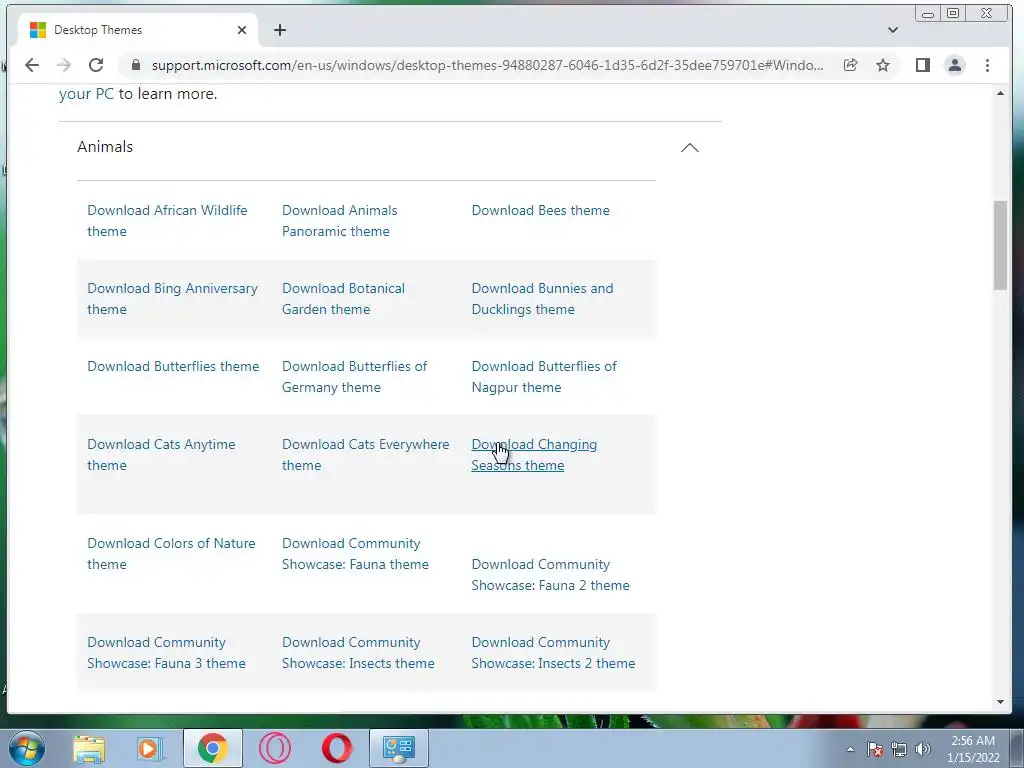The image size is (1024, 768).
Task: Click the browser forward arrow
Action: [x=63, y=65]
